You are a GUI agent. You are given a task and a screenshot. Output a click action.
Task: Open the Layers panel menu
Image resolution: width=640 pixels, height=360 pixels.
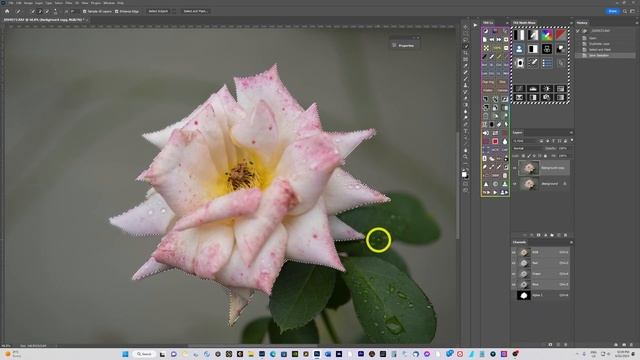pyautogui.click(x=571, y=133)
